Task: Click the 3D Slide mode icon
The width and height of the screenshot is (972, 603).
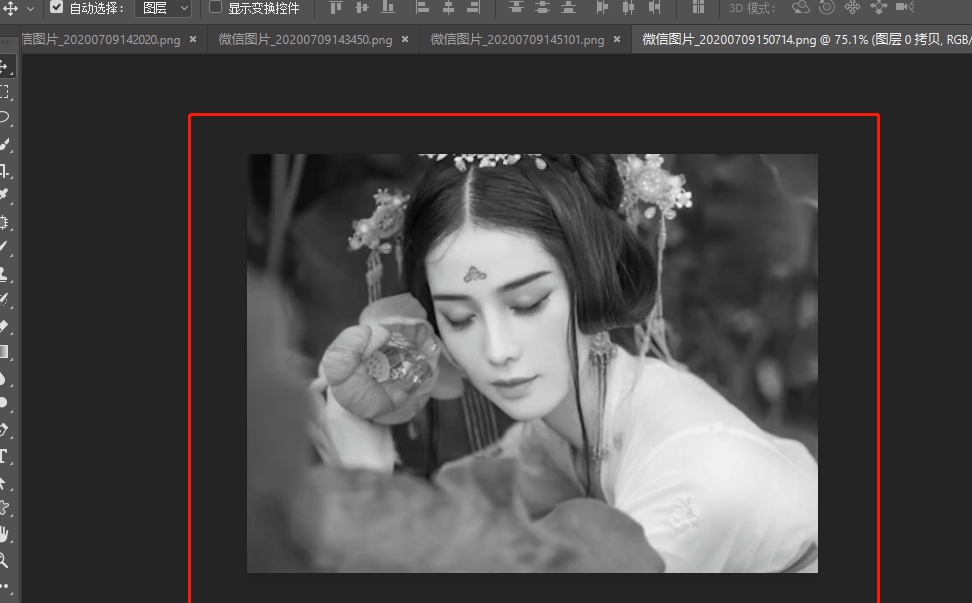Action: [878, 7]
